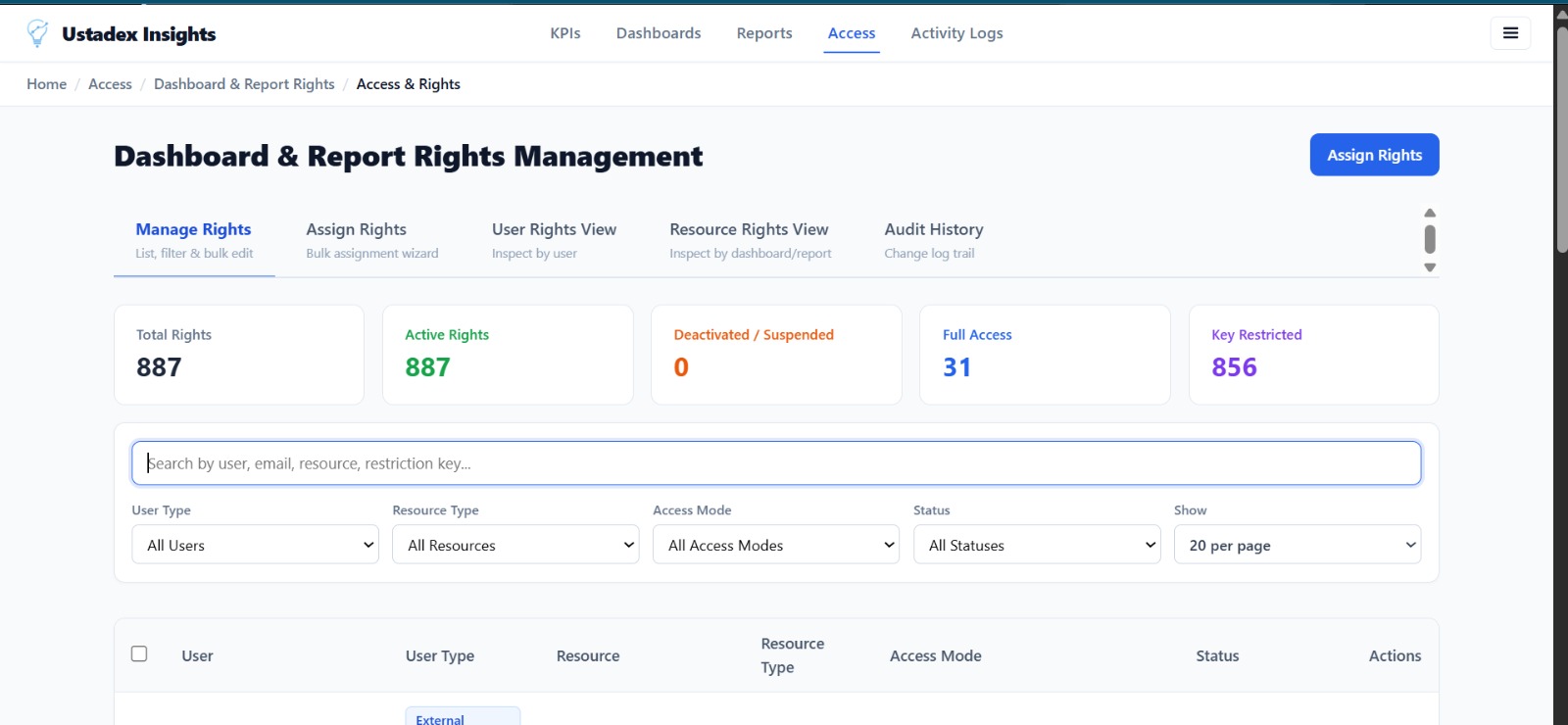Click the Deactivated / Suspended card

click(x=776, y=355)
